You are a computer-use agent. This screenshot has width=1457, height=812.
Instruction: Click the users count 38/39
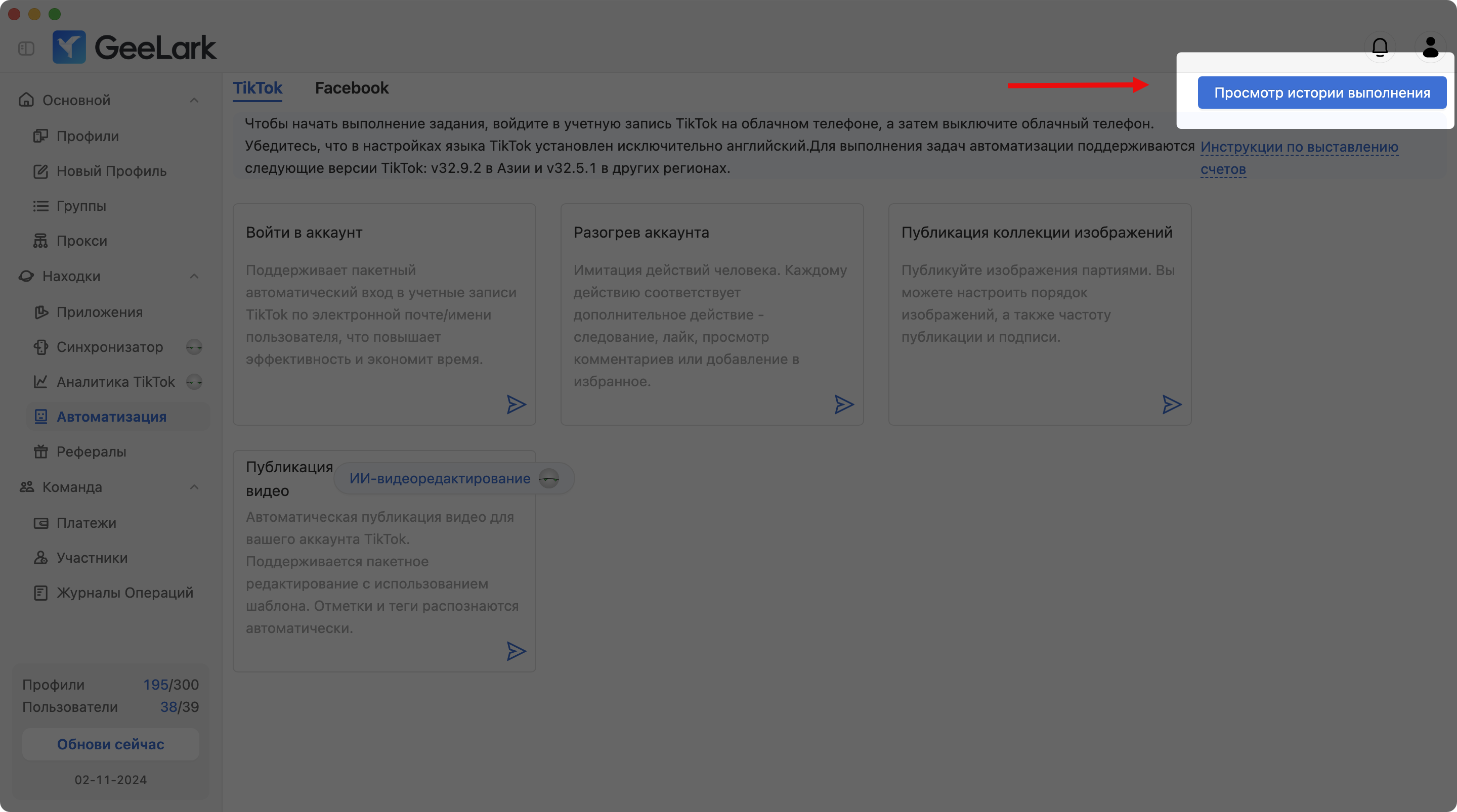pyautogui.click(x=179, y=707)
